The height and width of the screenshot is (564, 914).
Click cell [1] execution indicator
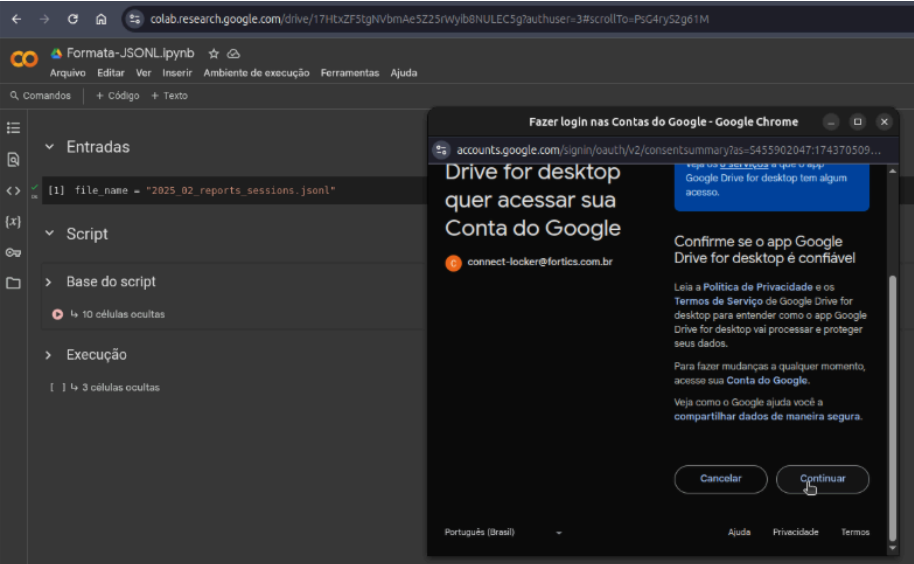56,191
